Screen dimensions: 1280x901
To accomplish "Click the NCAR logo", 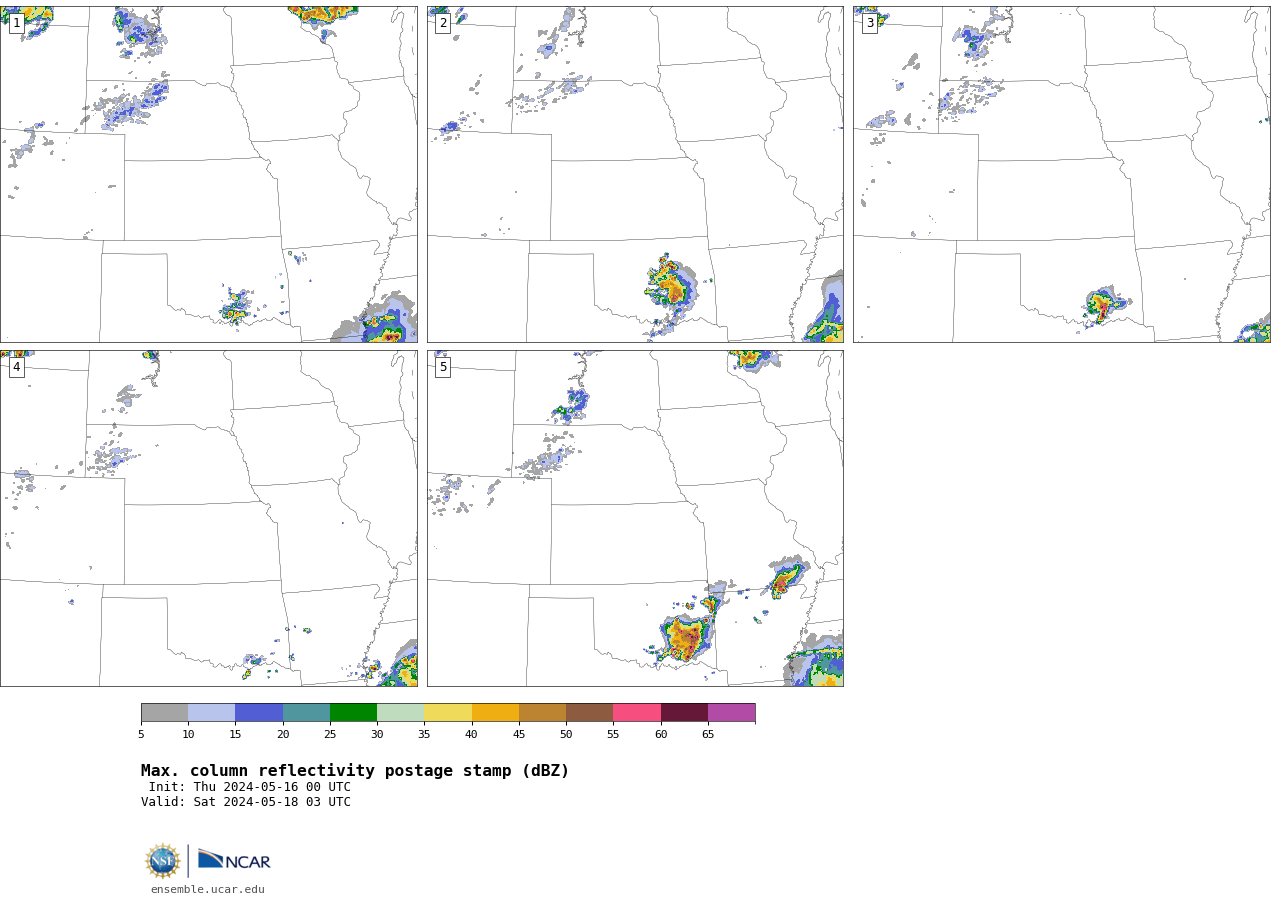I will (x=234, y=860).
